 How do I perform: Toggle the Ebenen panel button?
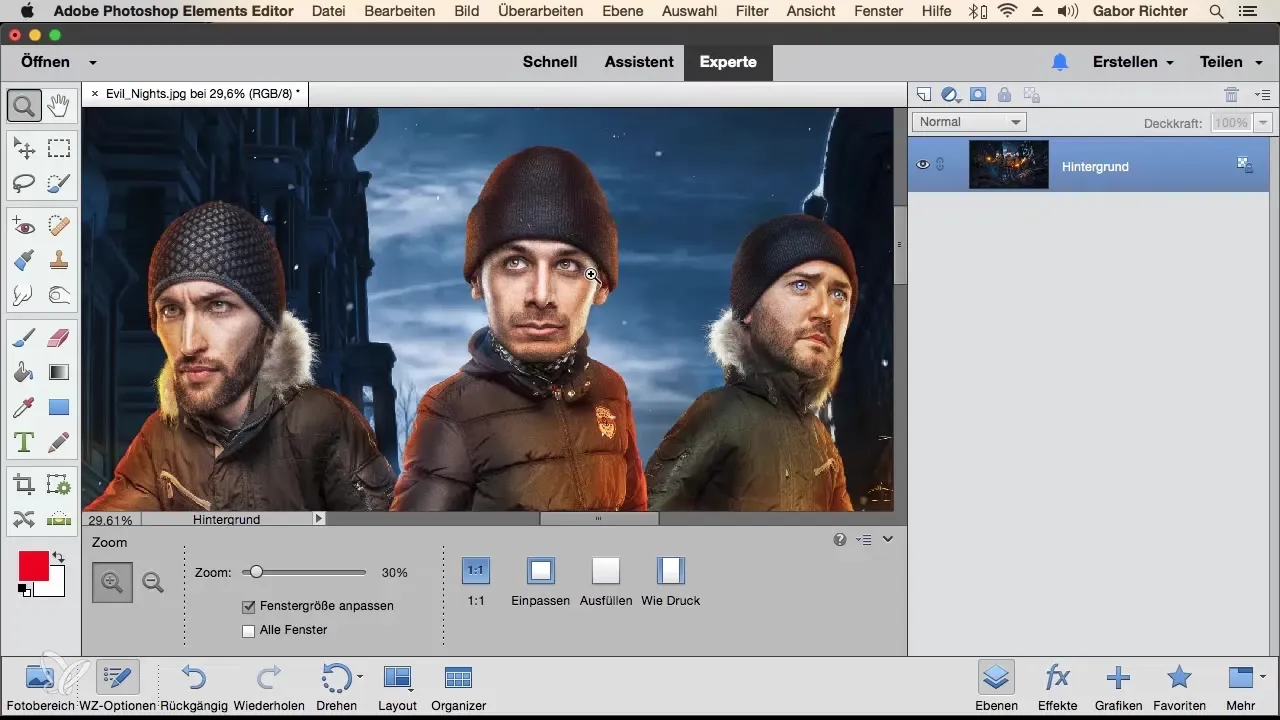point(996,686)
